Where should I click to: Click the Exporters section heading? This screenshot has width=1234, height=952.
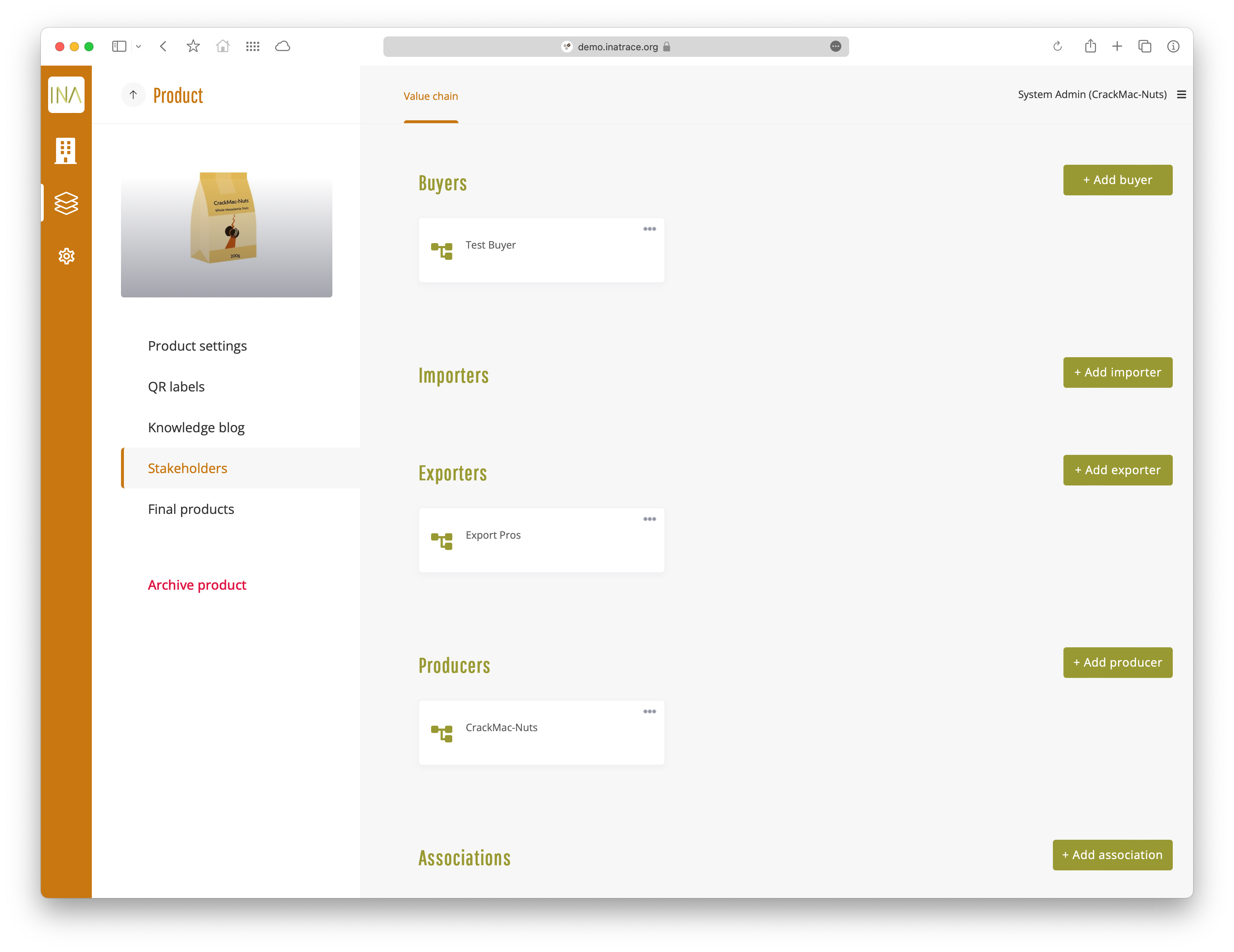pos(453,473)
